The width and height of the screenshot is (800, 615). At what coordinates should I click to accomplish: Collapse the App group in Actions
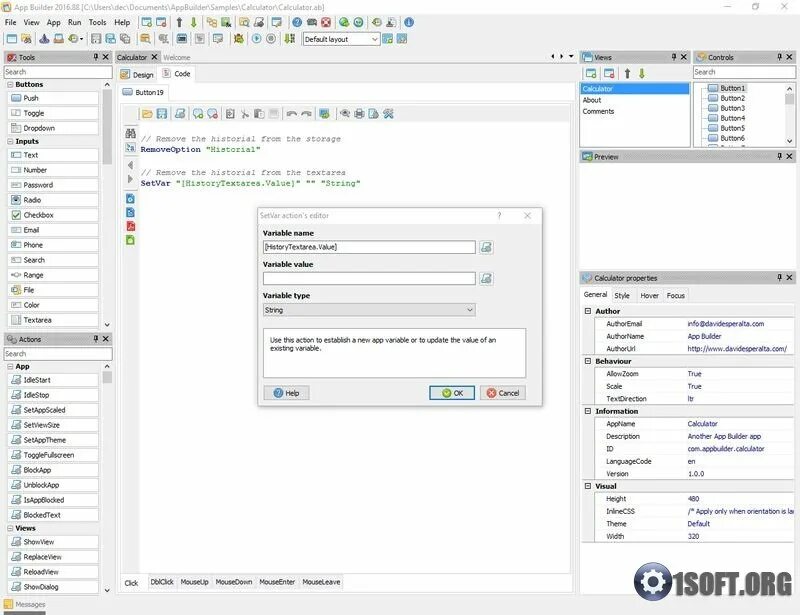(10, 366)
